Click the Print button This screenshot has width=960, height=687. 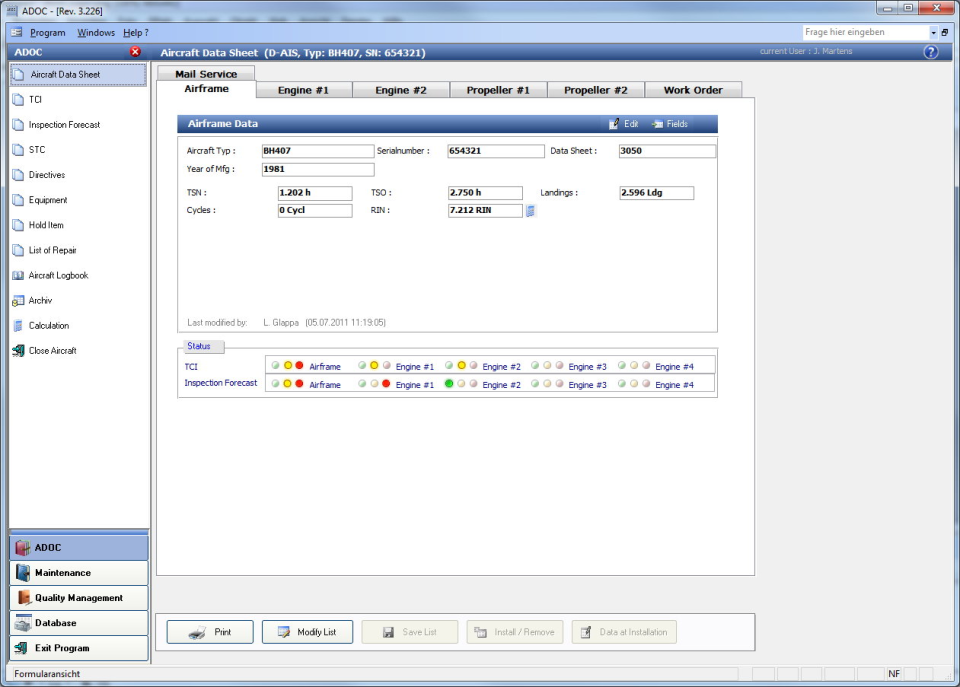click(209, 631)
